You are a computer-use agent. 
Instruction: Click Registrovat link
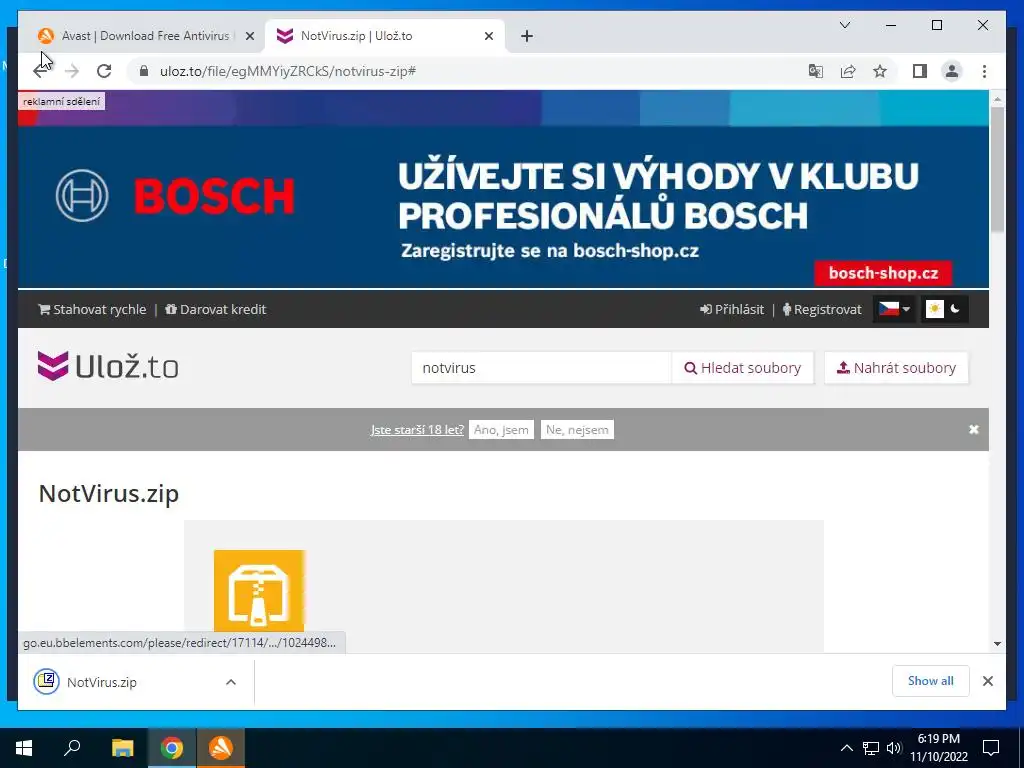822,310
